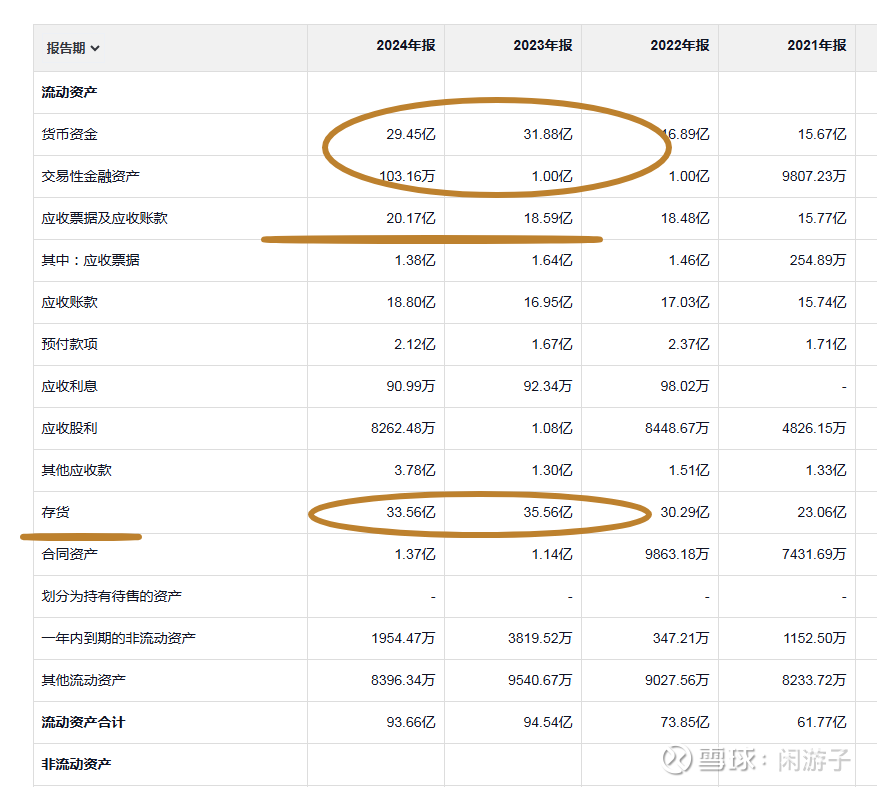Click the 73.85亿 value

point(685,722)
